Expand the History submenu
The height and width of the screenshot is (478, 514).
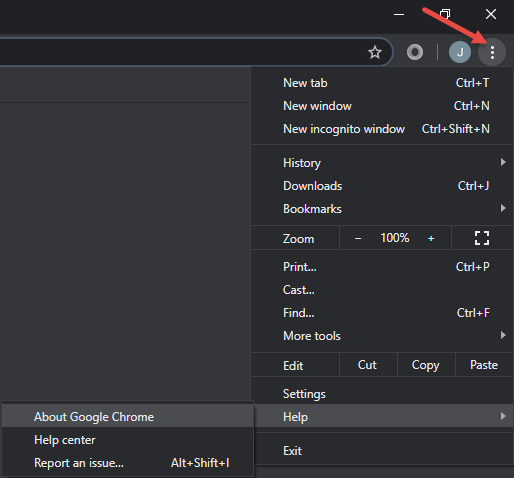[382, 163]
